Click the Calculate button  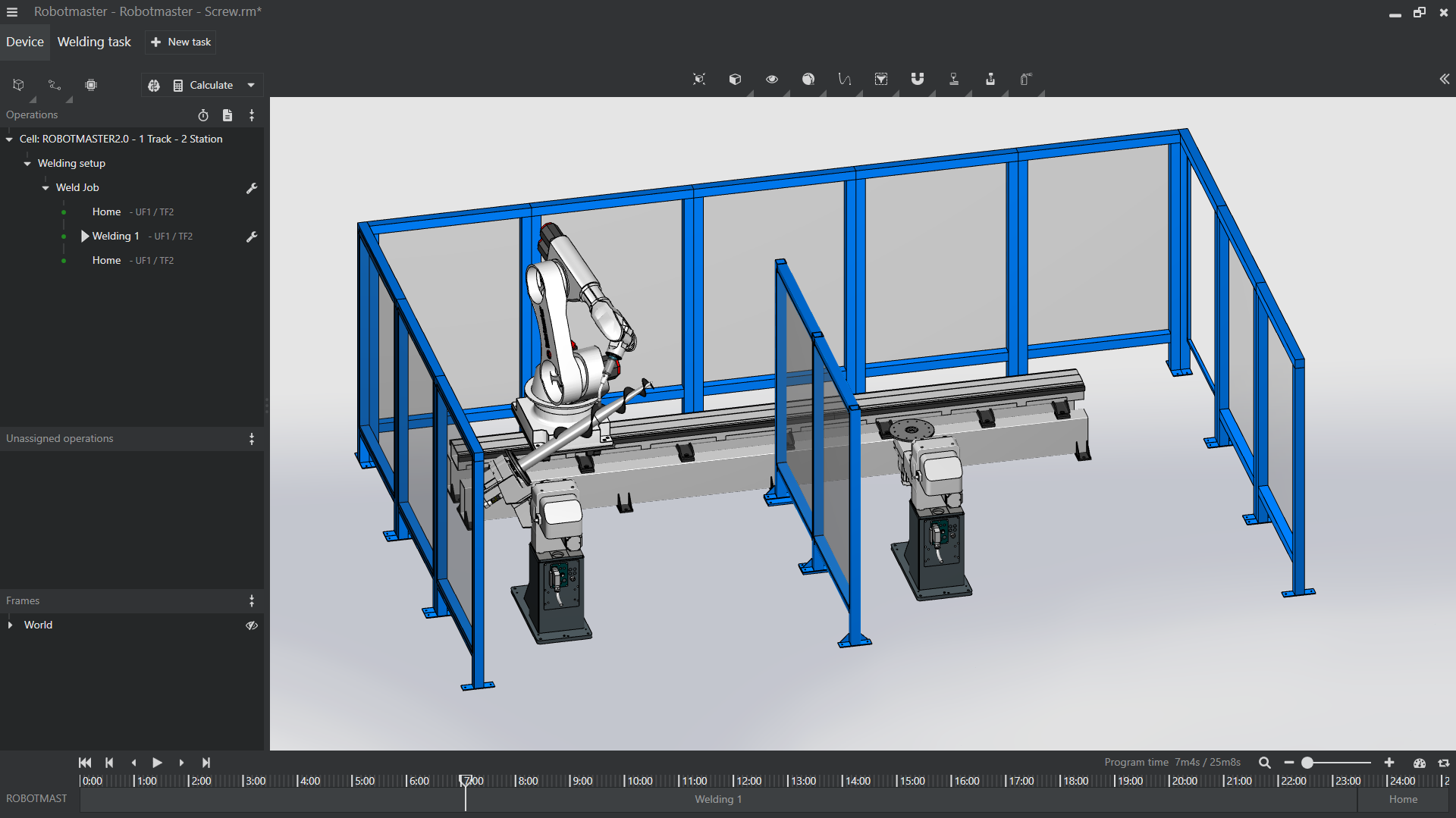[x=202, y=85]
